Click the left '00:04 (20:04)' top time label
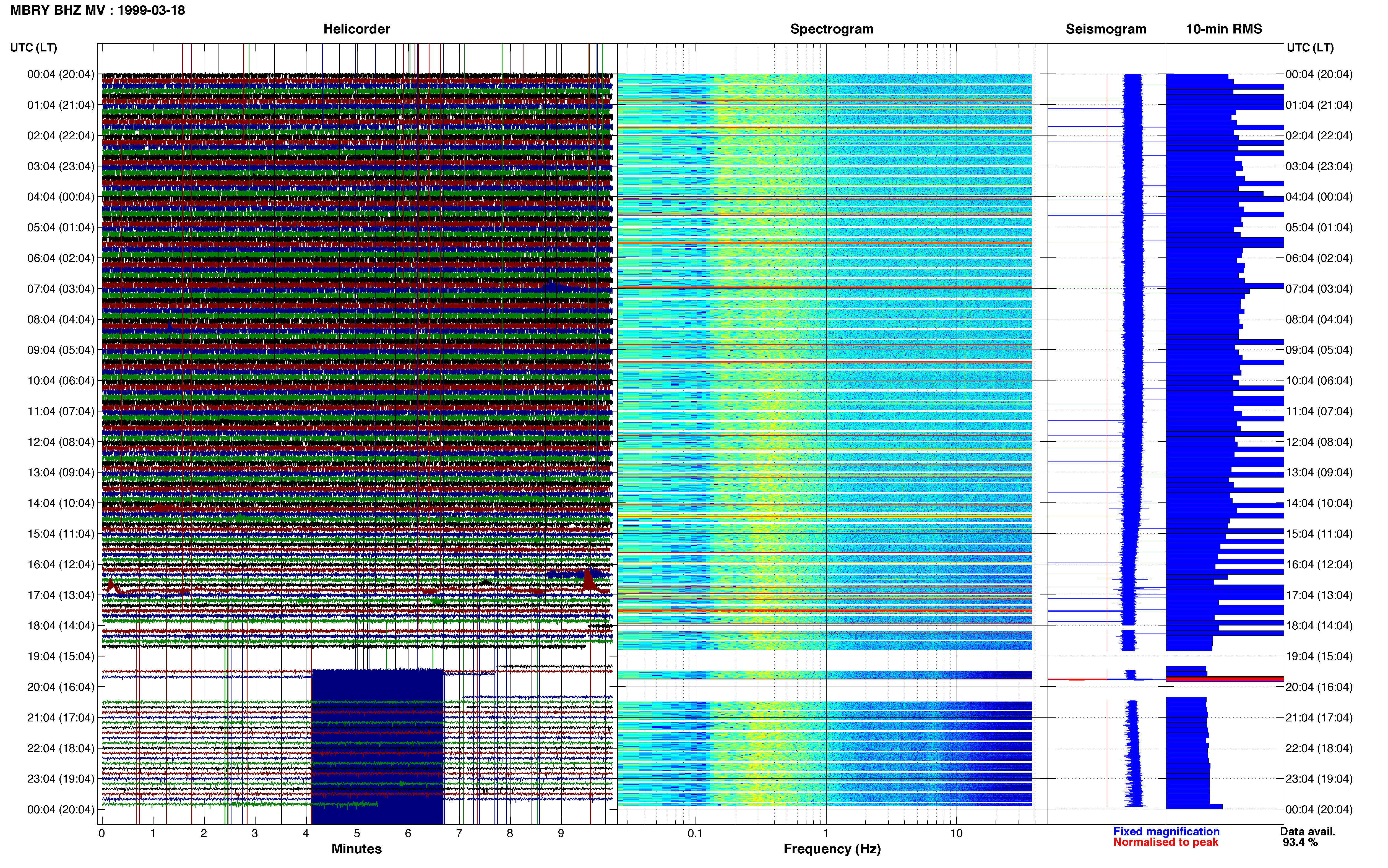This screenshot has height=868, width=1388. (61, 74)
